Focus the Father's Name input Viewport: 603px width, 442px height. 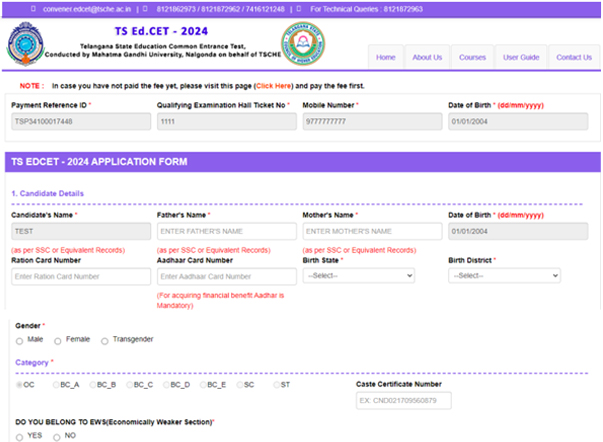point(227,231)
